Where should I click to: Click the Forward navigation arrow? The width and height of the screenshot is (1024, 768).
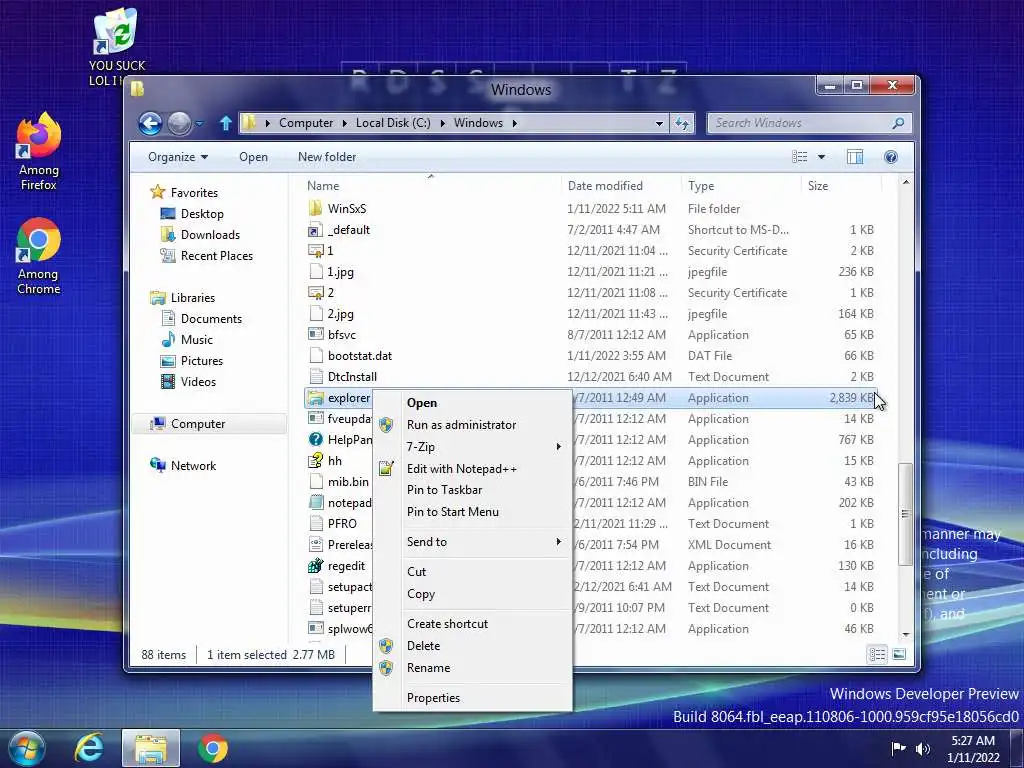coord(179,123)
